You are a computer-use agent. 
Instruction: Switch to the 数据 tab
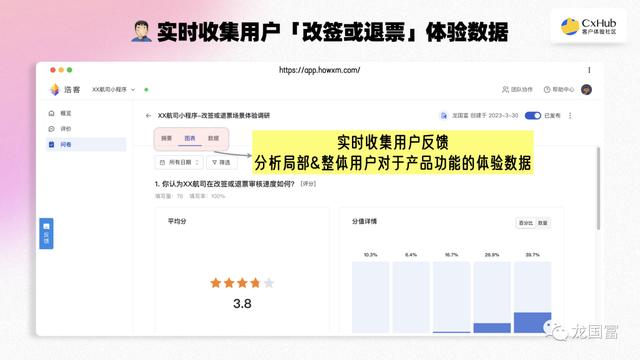coord(213,138)
